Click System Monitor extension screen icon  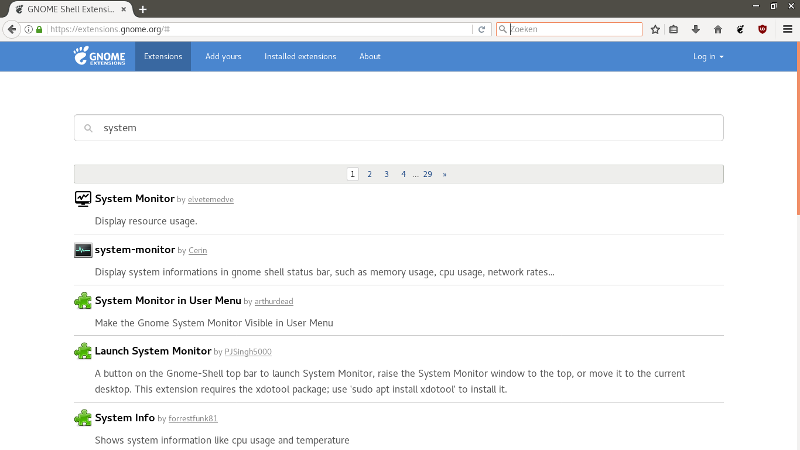(x=83, y=198)
